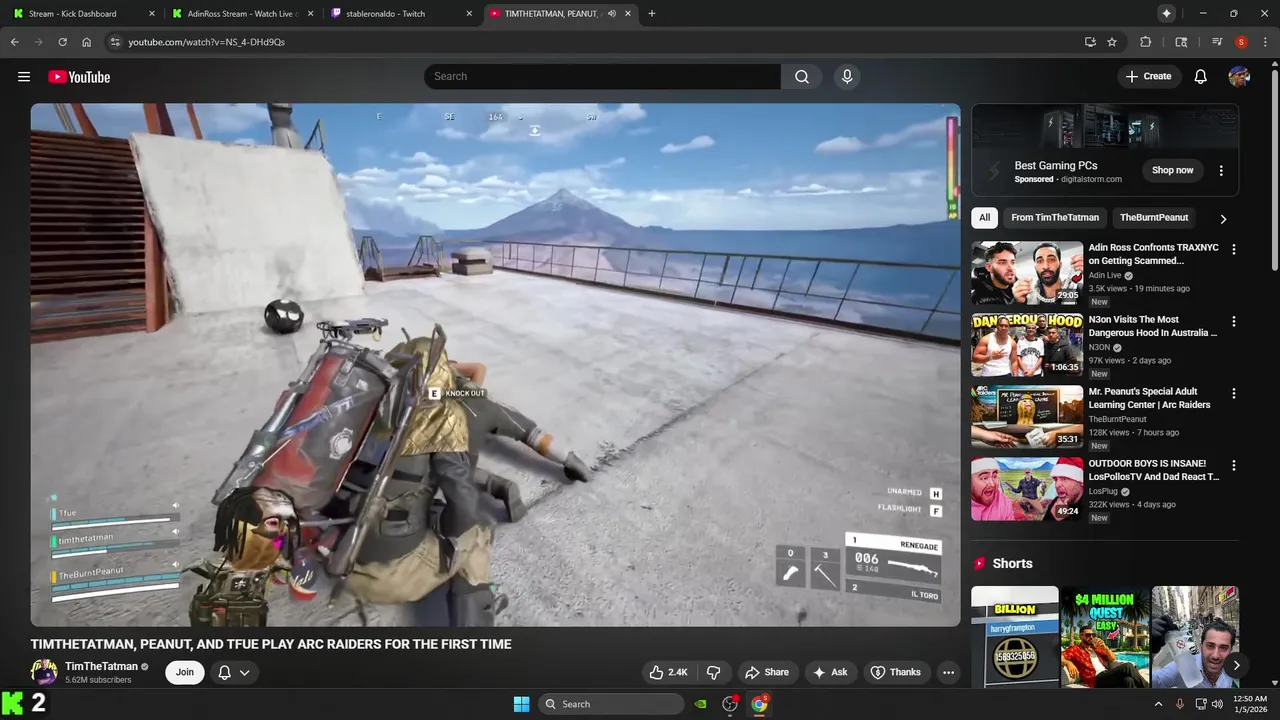
Task: Reload the current page
Action: pyautogui.click(x=62, y=42)
